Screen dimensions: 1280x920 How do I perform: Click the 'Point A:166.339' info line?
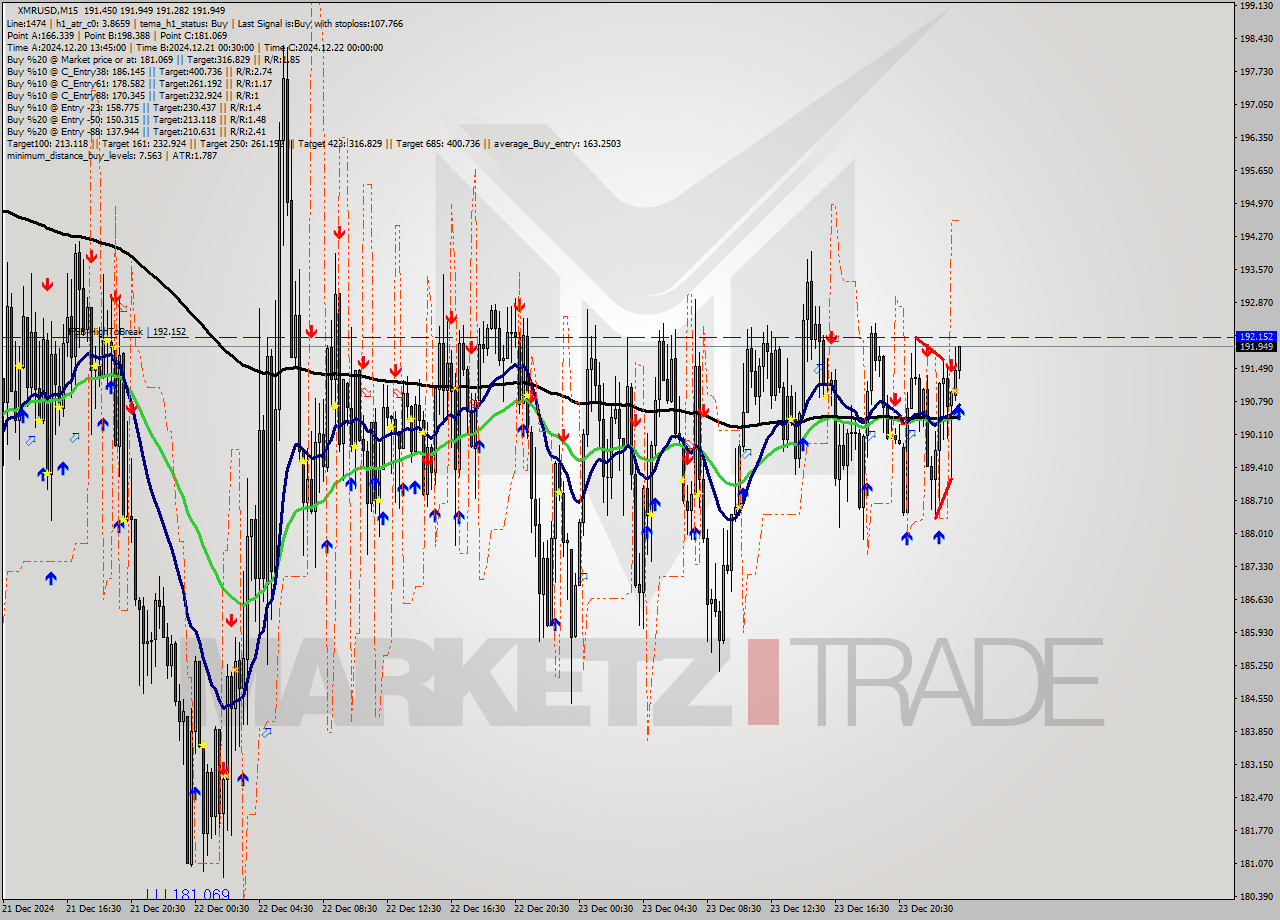coord(117,35)
